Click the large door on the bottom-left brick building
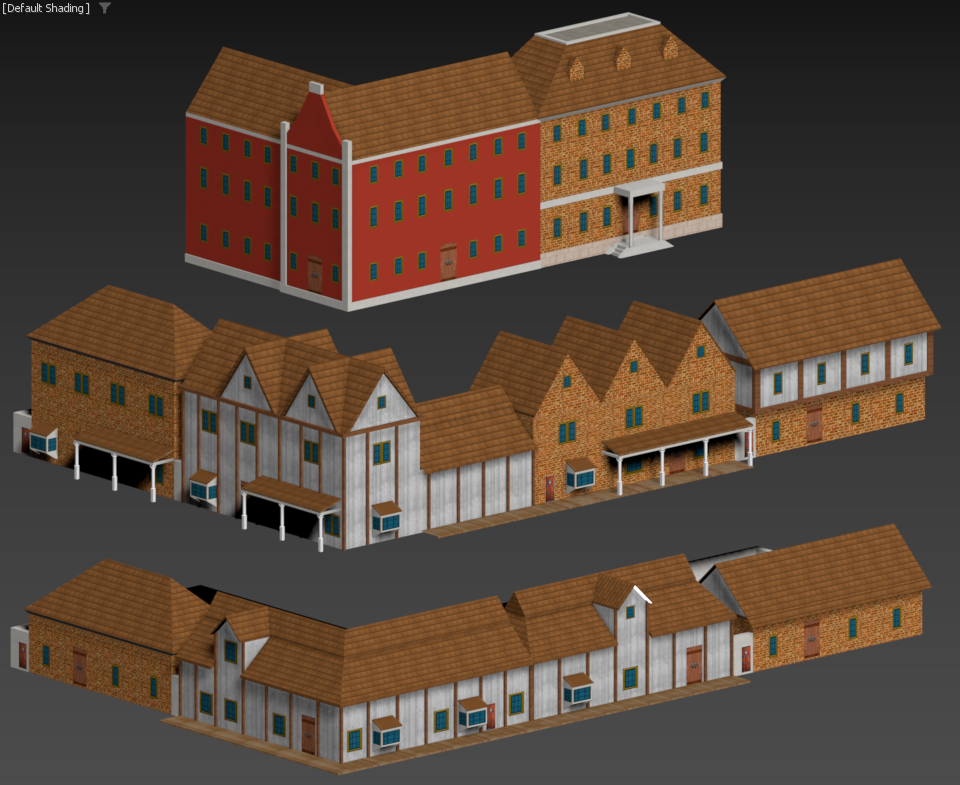Screen dimensions: 960x785 coord(80,667)
